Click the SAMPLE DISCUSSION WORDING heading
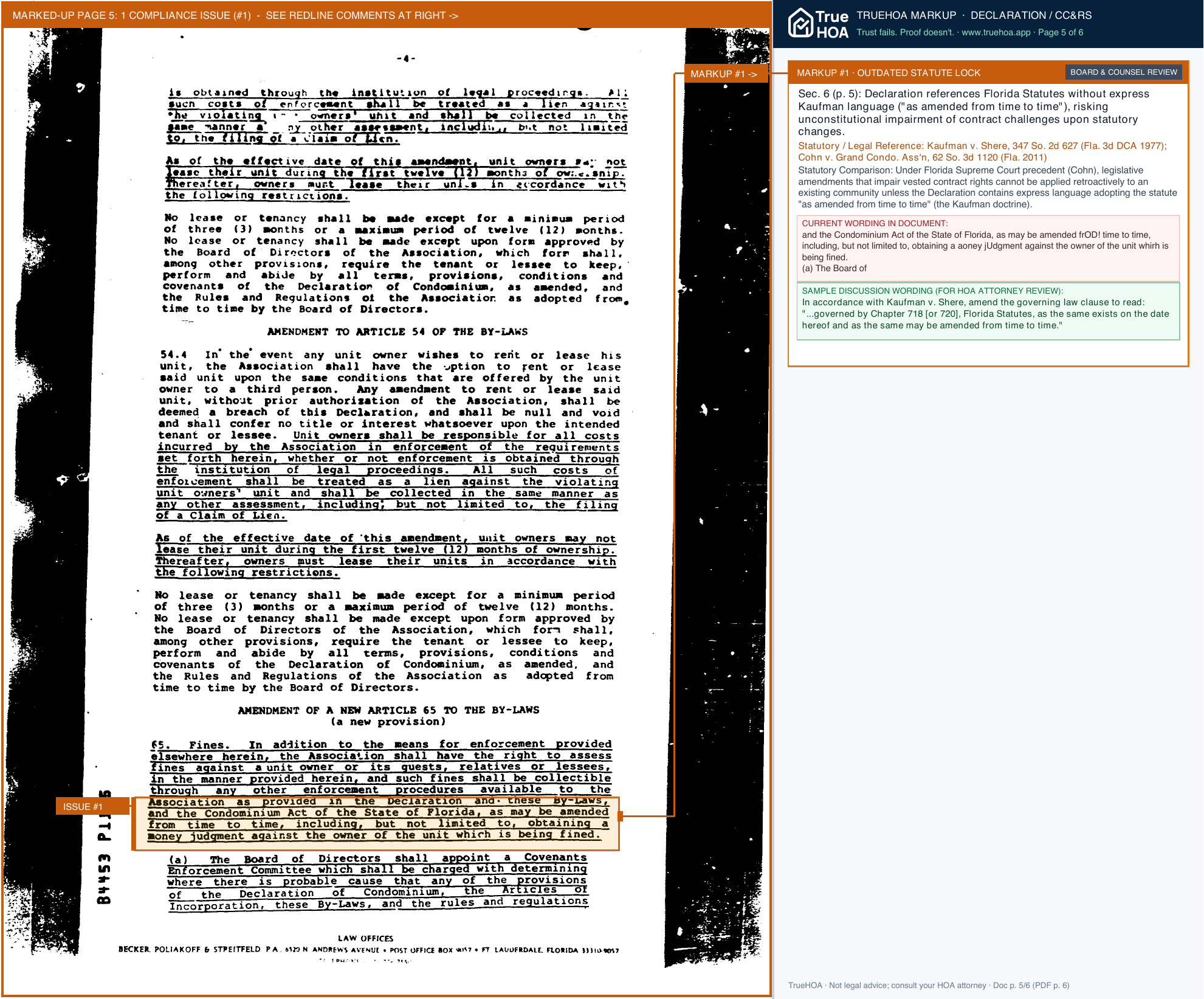 click(x=932, y=291)
